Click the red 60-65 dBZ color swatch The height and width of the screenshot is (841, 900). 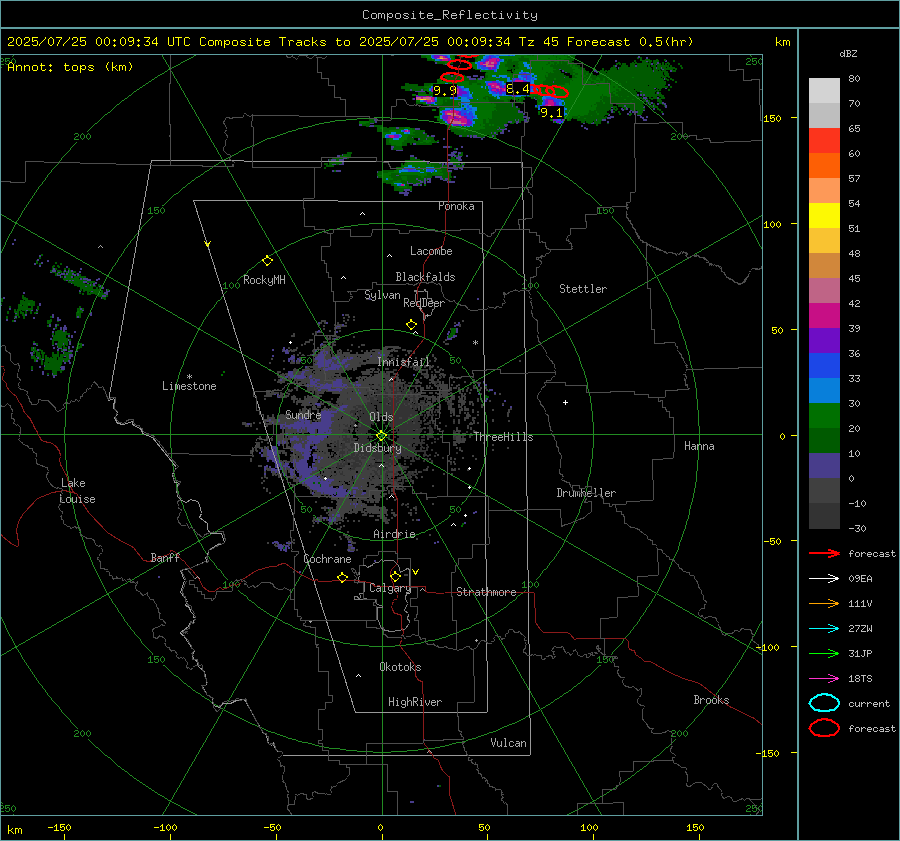pos(824,141)
